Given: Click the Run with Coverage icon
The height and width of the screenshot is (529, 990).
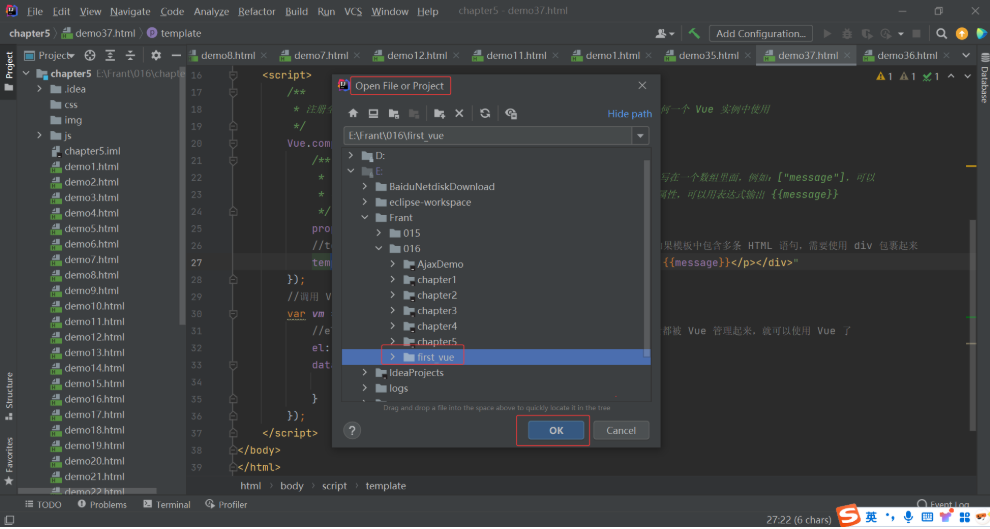Looking at the screenshot, I should point(868,33).
